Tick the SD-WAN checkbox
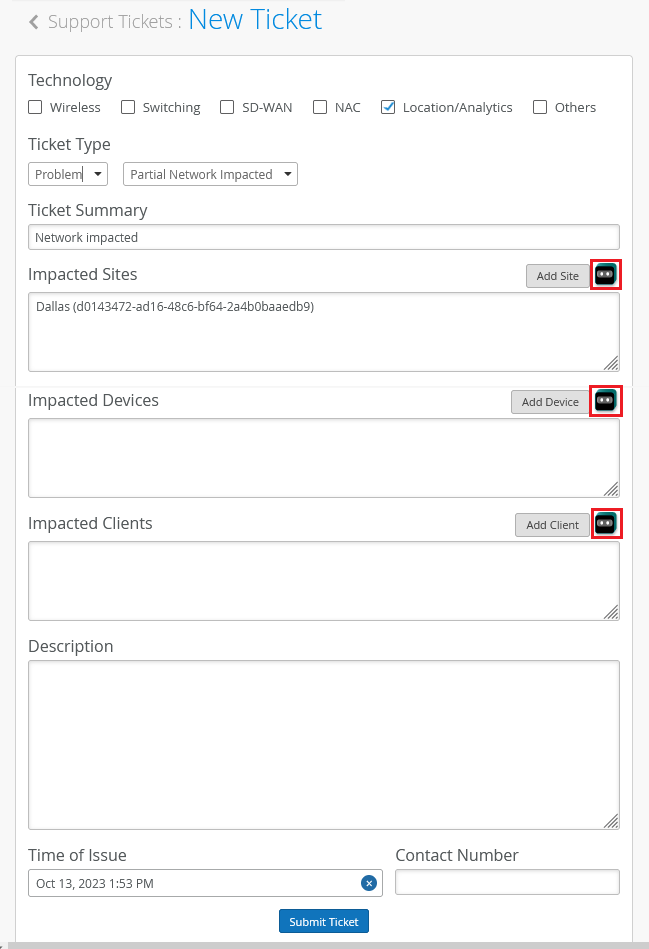 tap(227, 107)
